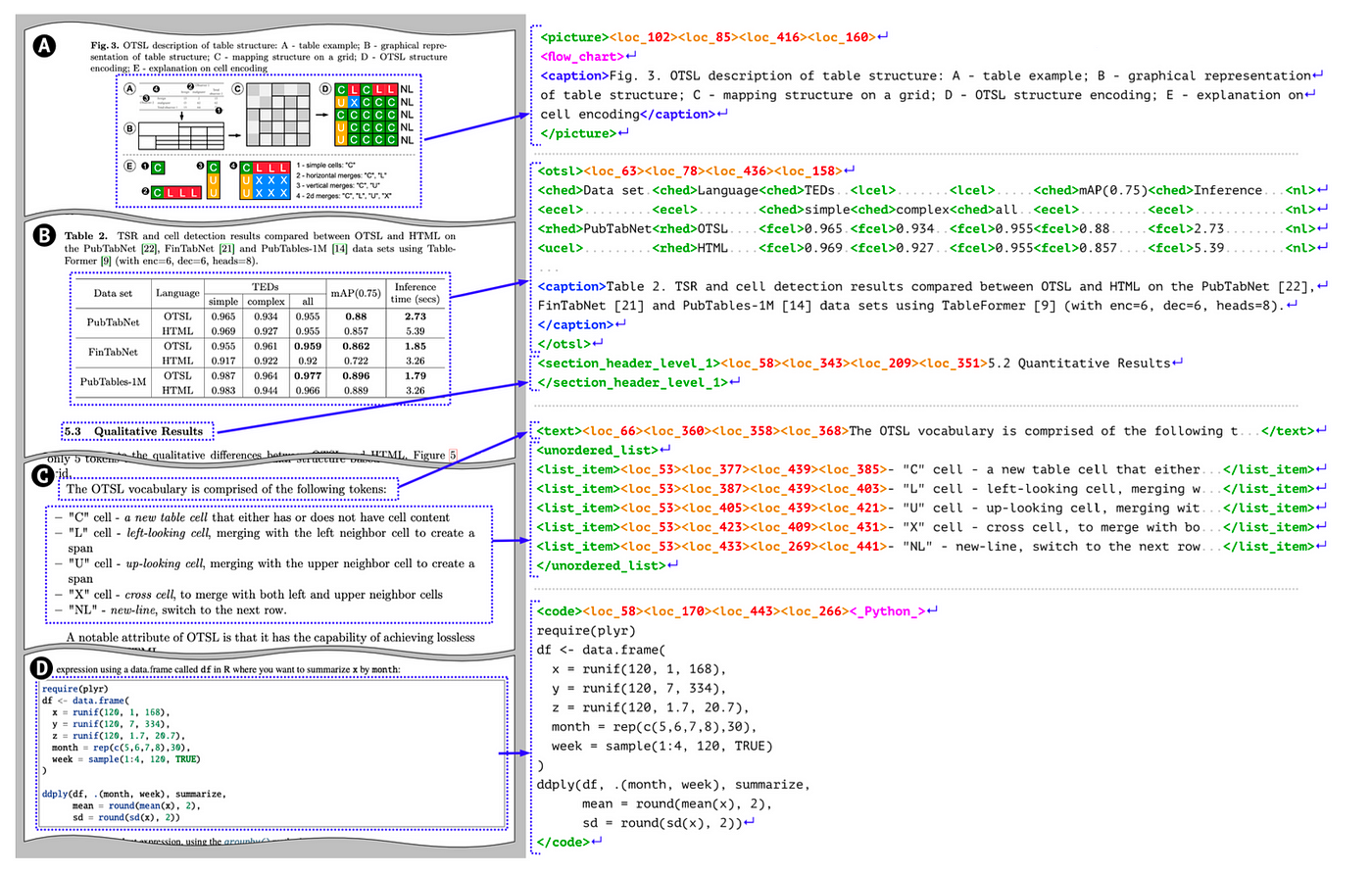The height and width of the screenshot is (874, 1372).
Task: Click the magenta <_Python_> tag
Action: (x=887, y=611)
